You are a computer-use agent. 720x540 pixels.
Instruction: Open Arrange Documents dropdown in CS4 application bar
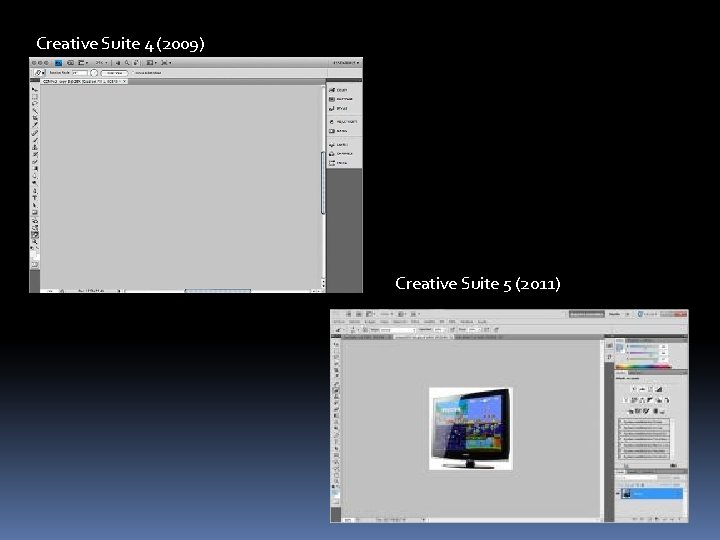152,63
